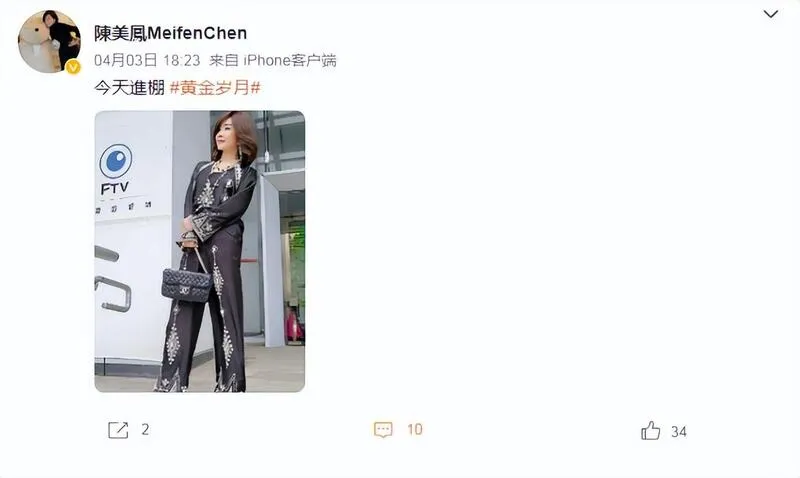Like the post with thumbs-up icon
Screen dimensions: 800x478
651,431
